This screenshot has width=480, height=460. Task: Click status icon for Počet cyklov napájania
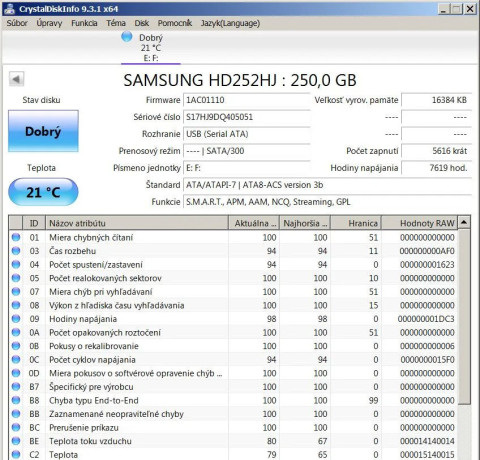tap(16, 360)
